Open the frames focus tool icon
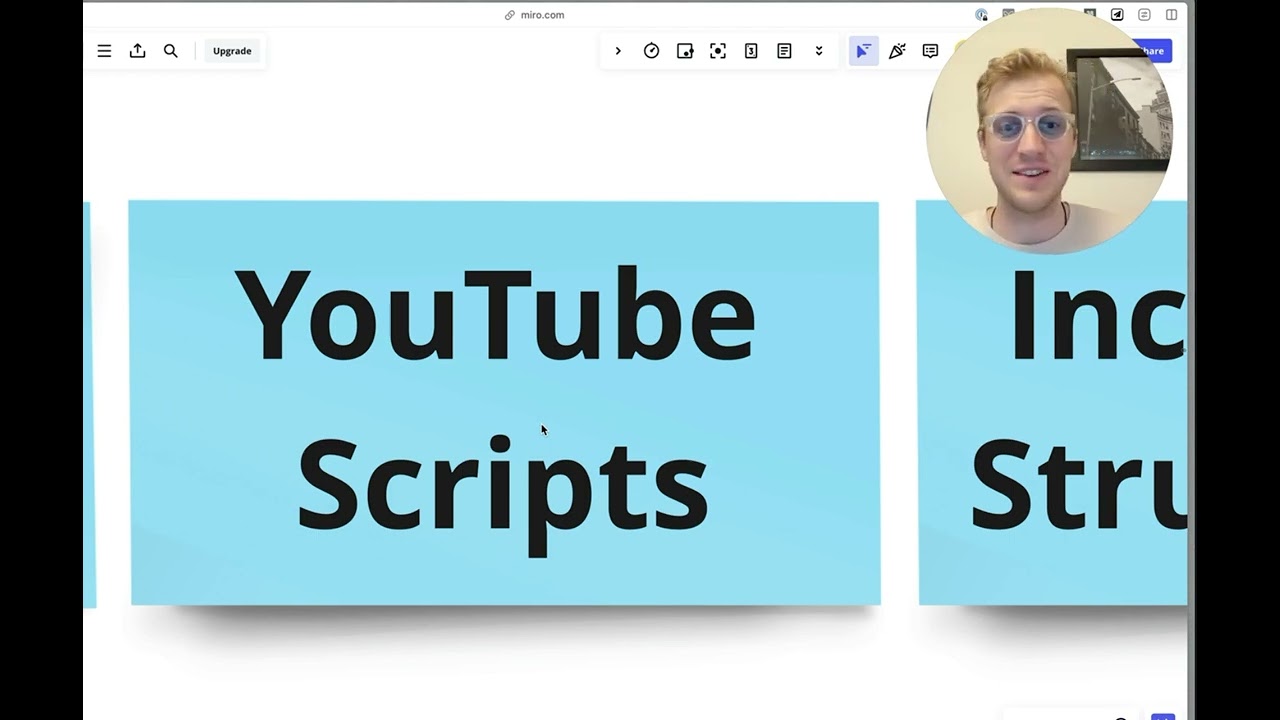The width and height of the screenshot is (1280, 720). coord(718,51)
